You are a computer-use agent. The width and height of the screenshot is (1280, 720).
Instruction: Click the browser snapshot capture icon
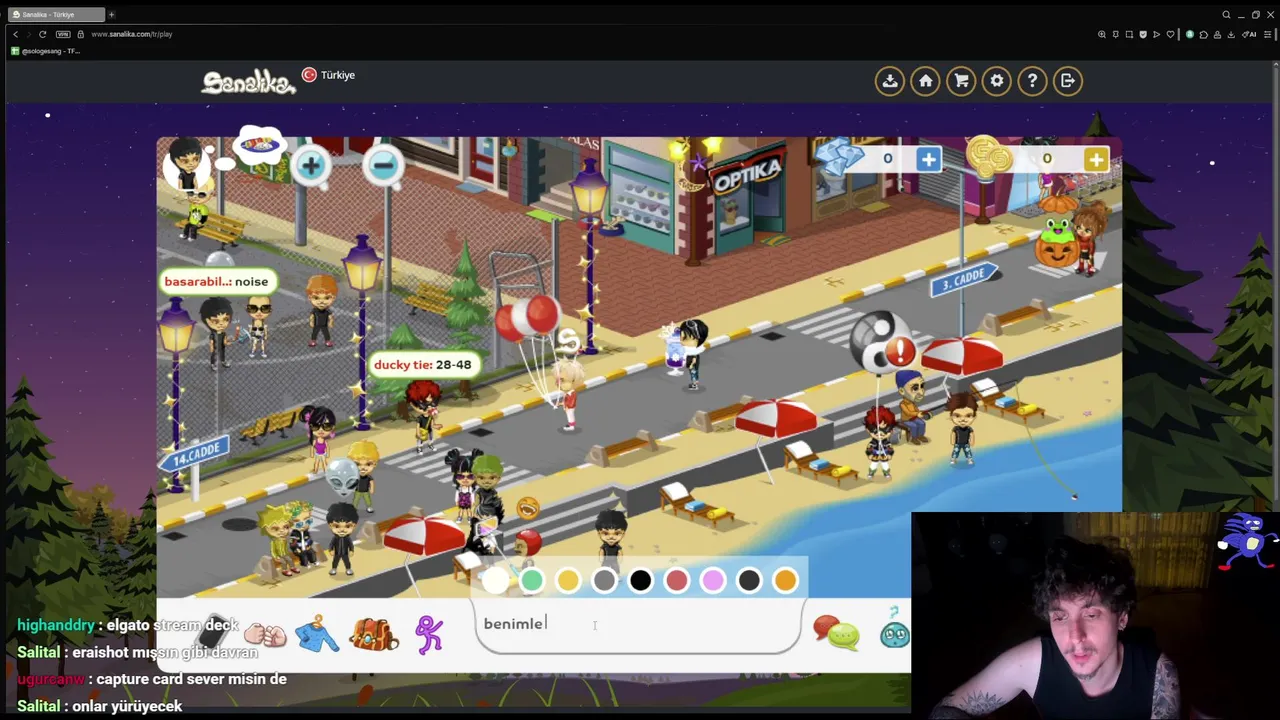1129,34
